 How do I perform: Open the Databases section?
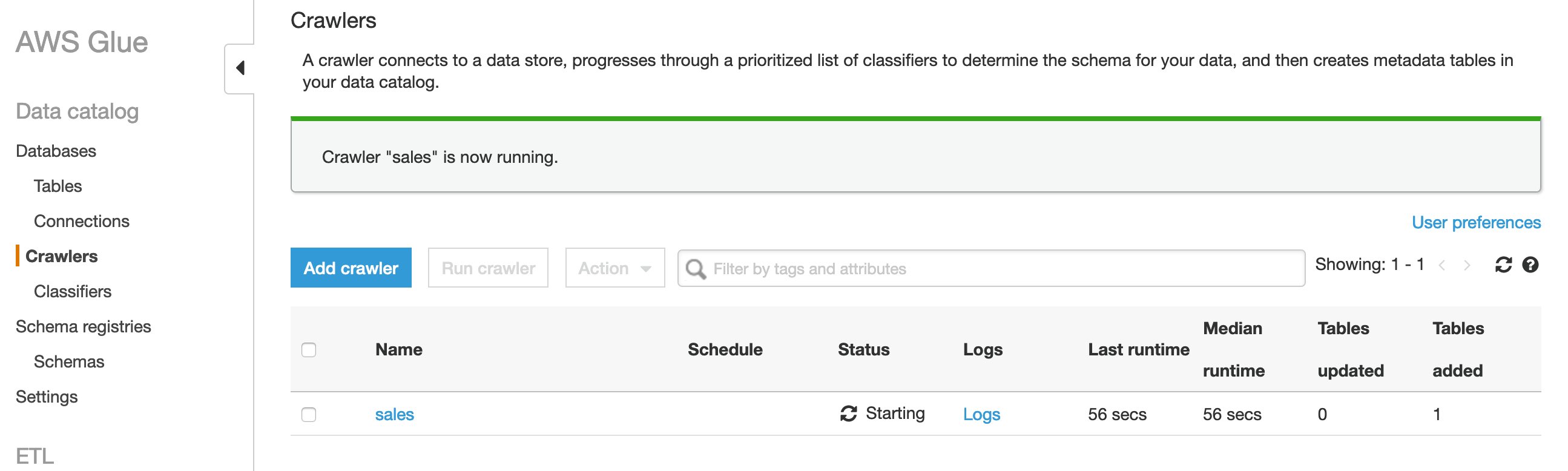[56, 151]
